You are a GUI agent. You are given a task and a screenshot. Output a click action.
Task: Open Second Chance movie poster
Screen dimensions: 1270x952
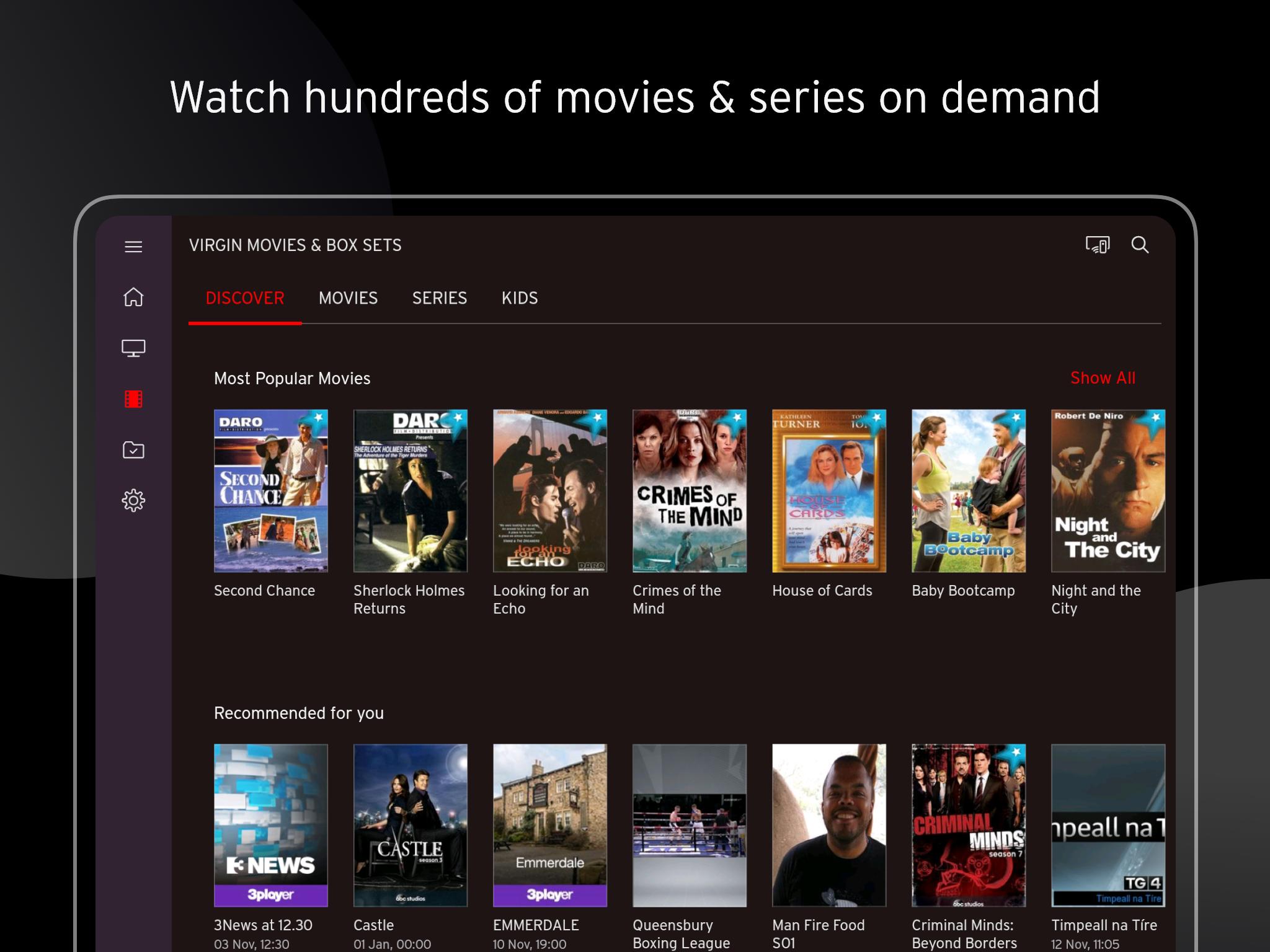click(271, 490)
